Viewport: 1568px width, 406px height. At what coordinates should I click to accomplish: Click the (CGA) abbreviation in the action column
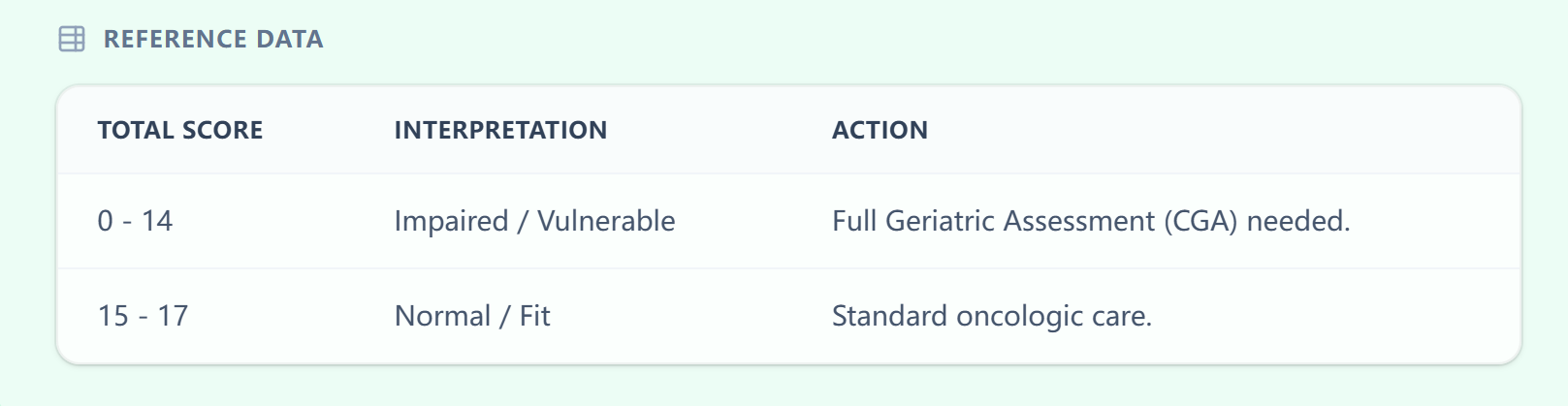click(x=1200, y=221)
